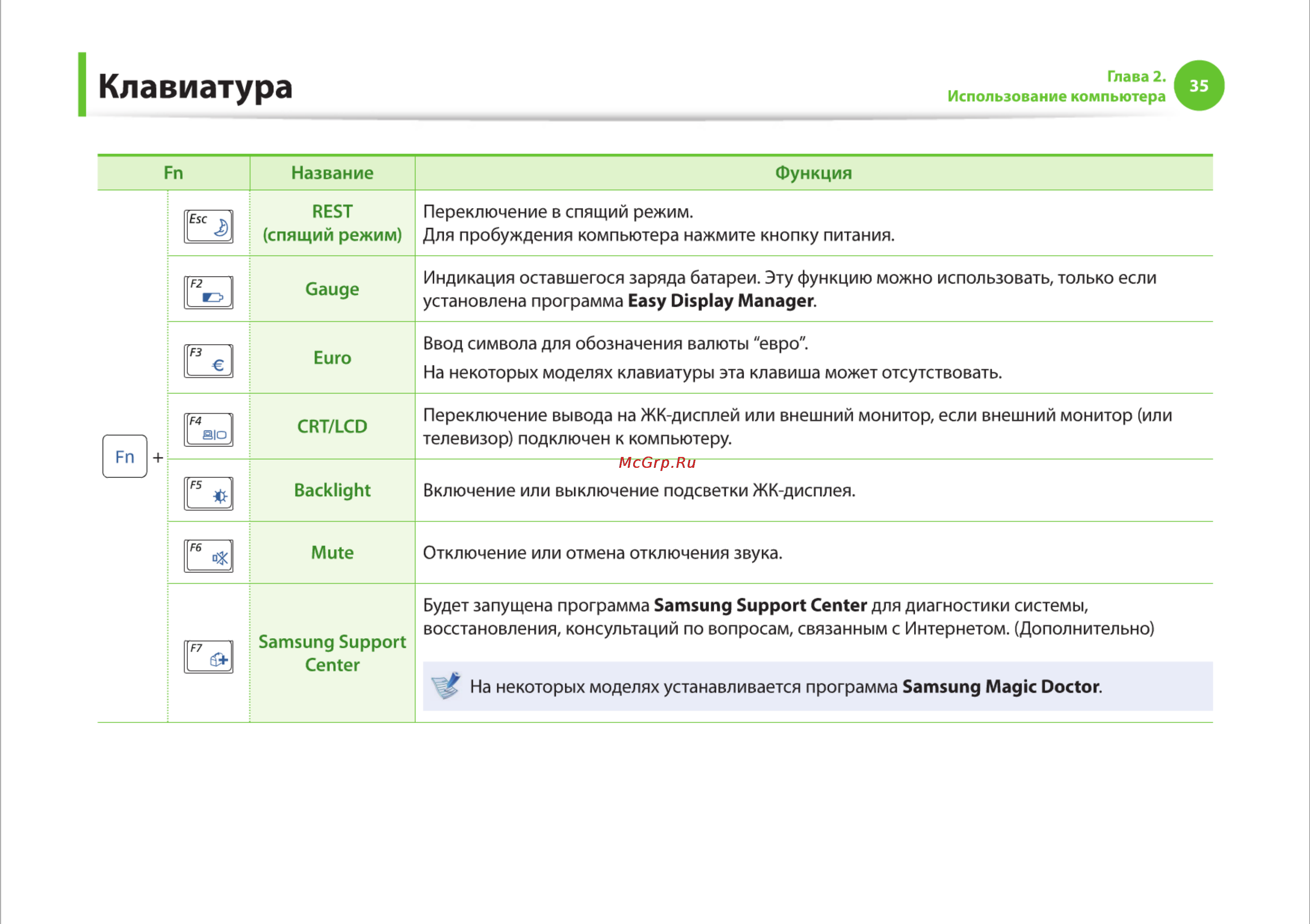Click the F7 Samsung Support Center key icon

click(208, 656)
